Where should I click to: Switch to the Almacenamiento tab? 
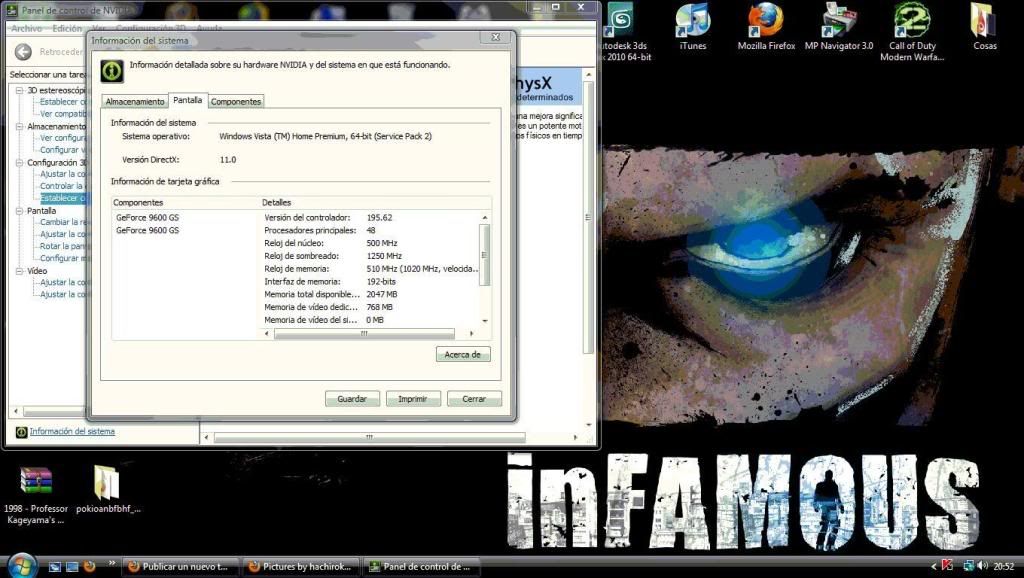click(x=135, y=101)
